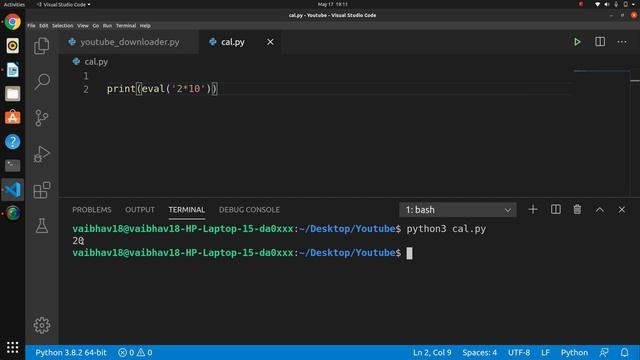Screen dimensions: 640x360
Task: Open the notifications bell in status bar
Action: click(624, 352)
